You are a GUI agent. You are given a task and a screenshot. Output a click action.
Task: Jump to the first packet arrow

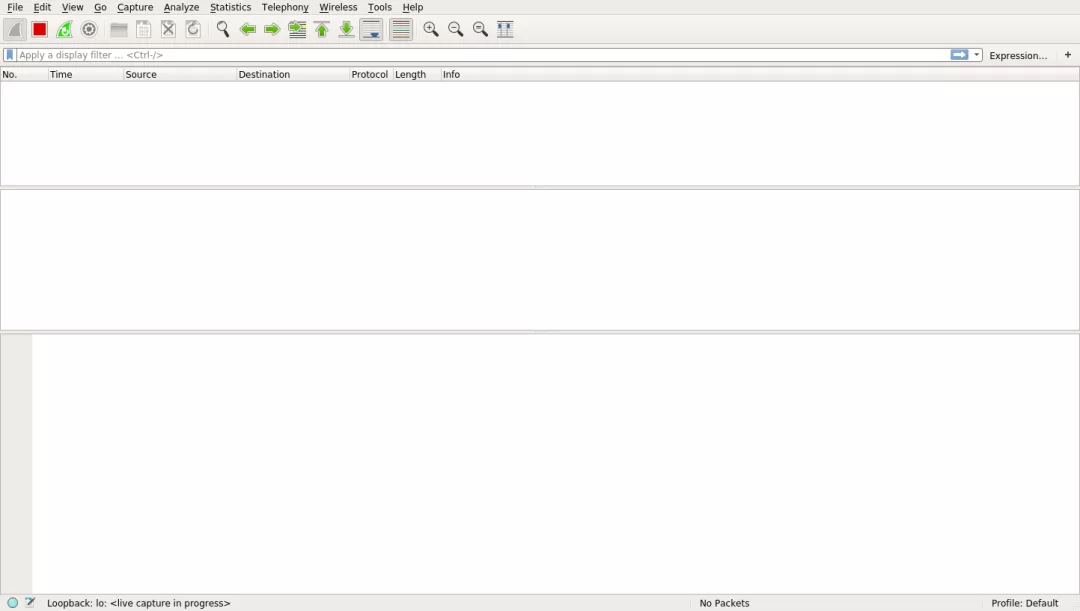click(x=322, y=30)
